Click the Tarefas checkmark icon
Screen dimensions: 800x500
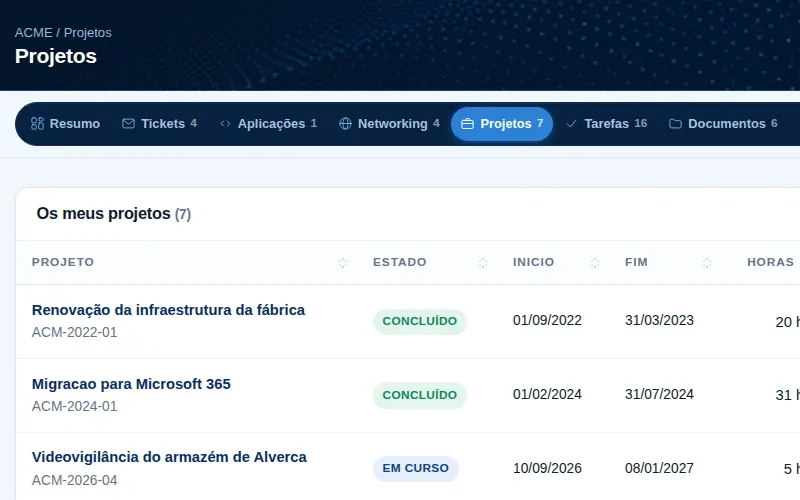click(x=571, y=123)
